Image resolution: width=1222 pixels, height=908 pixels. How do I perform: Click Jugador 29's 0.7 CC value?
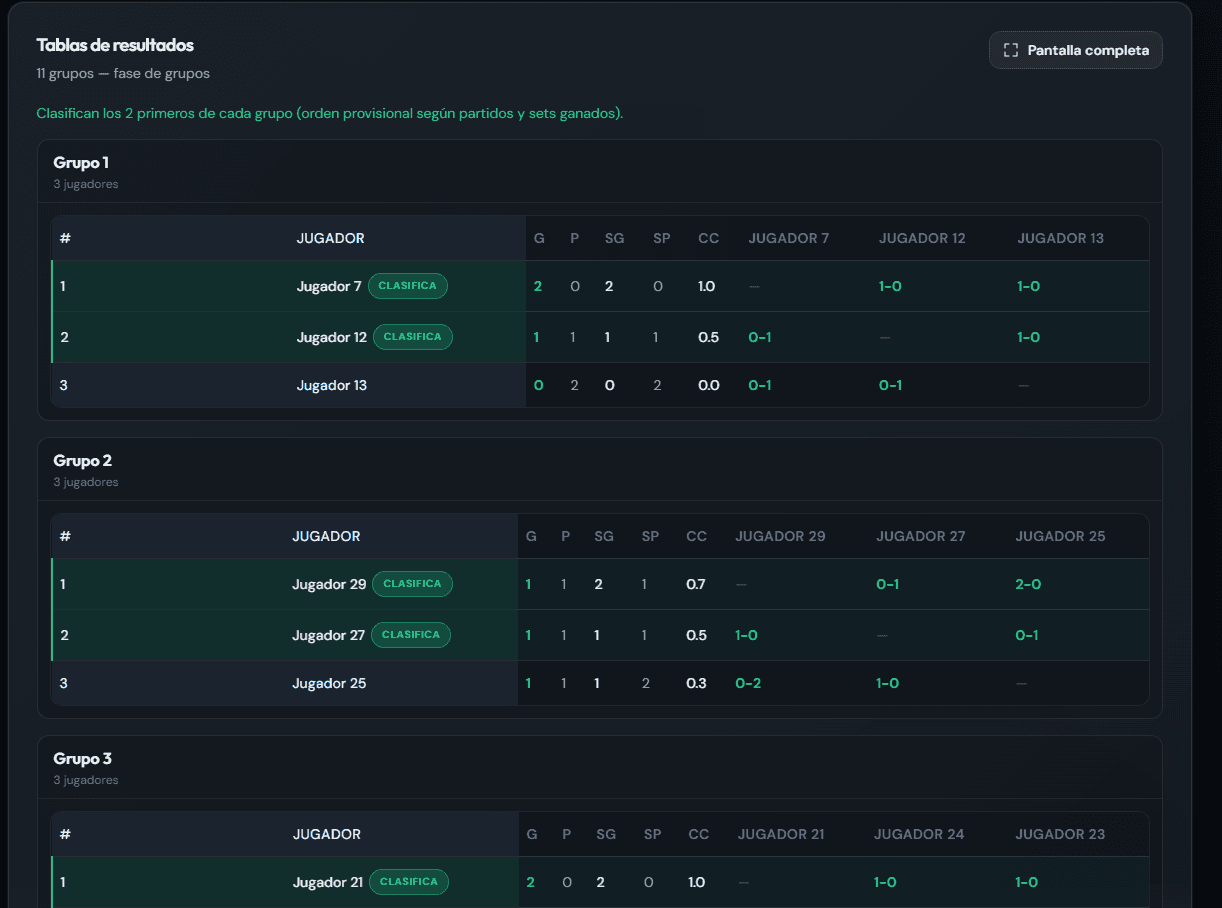coord(696,584)
